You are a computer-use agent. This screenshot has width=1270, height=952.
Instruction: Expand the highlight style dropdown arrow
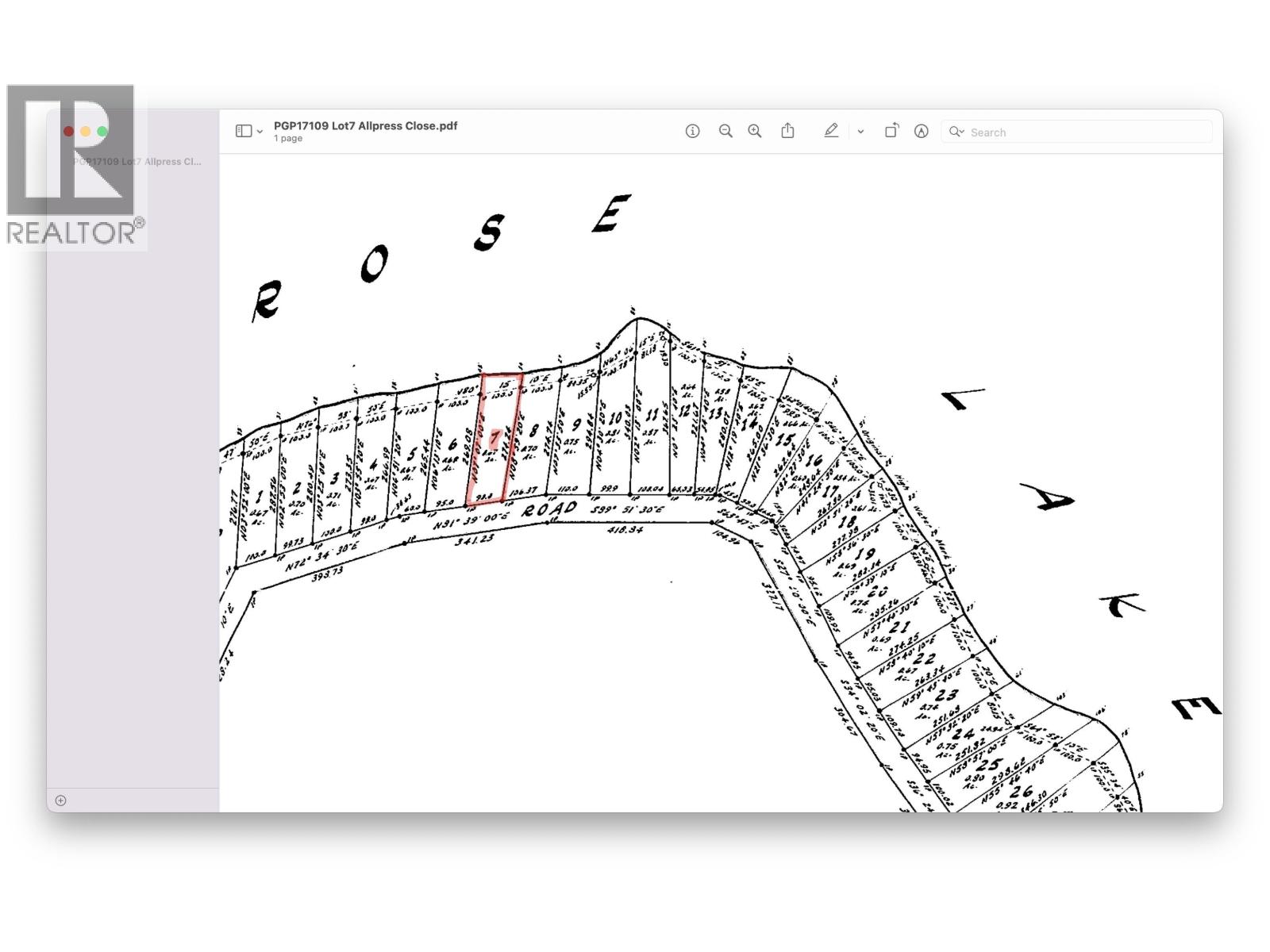(860, 132)
